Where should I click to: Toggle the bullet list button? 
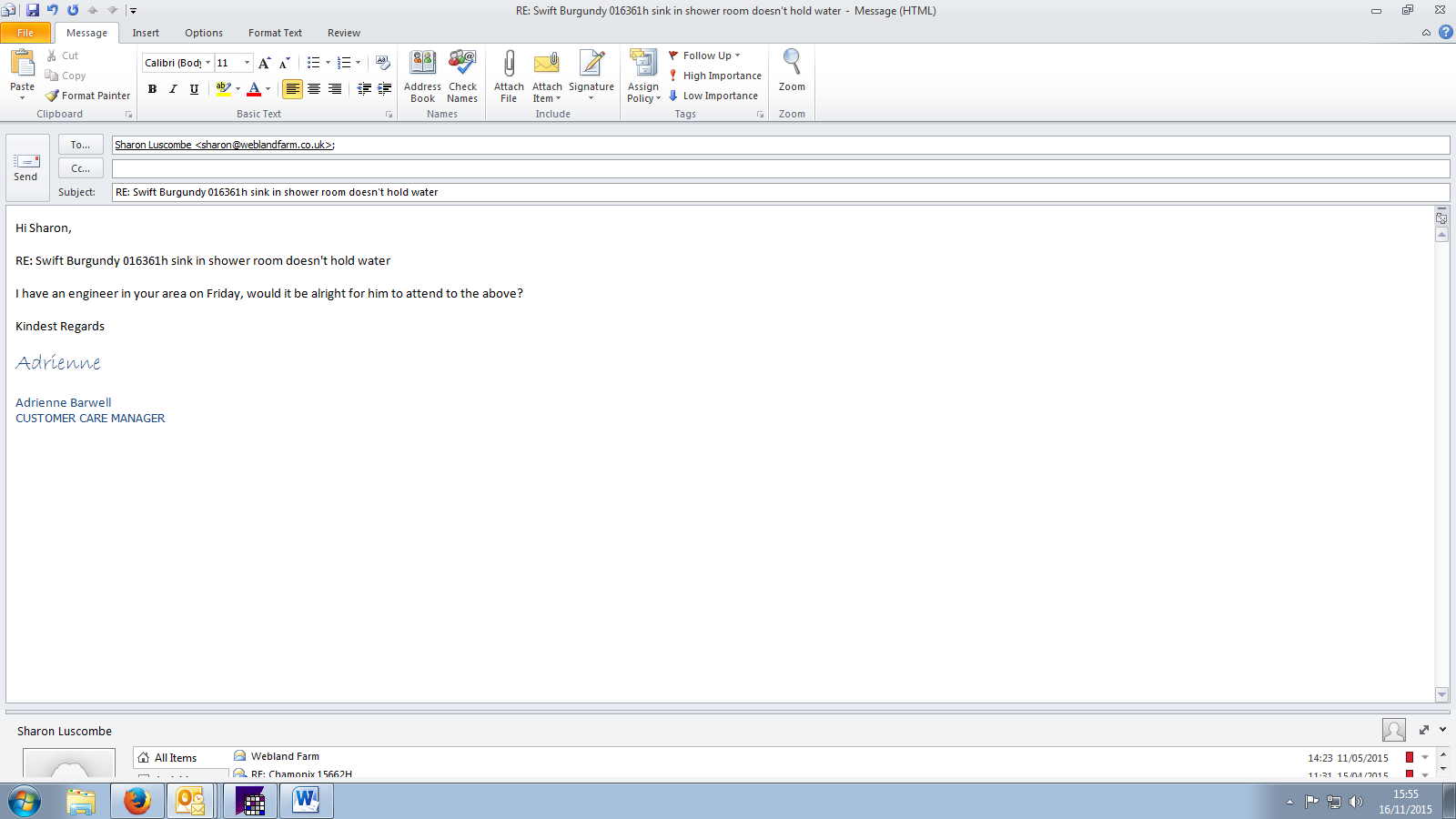pyautogui.click(x=313, y=63)
